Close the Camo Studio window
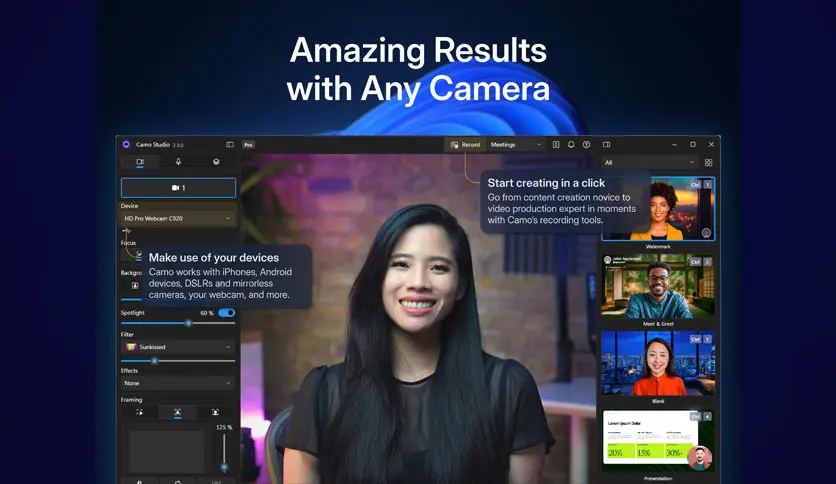Image resolution: width=836 pixels, height=484 pixels. coord(711,144)
